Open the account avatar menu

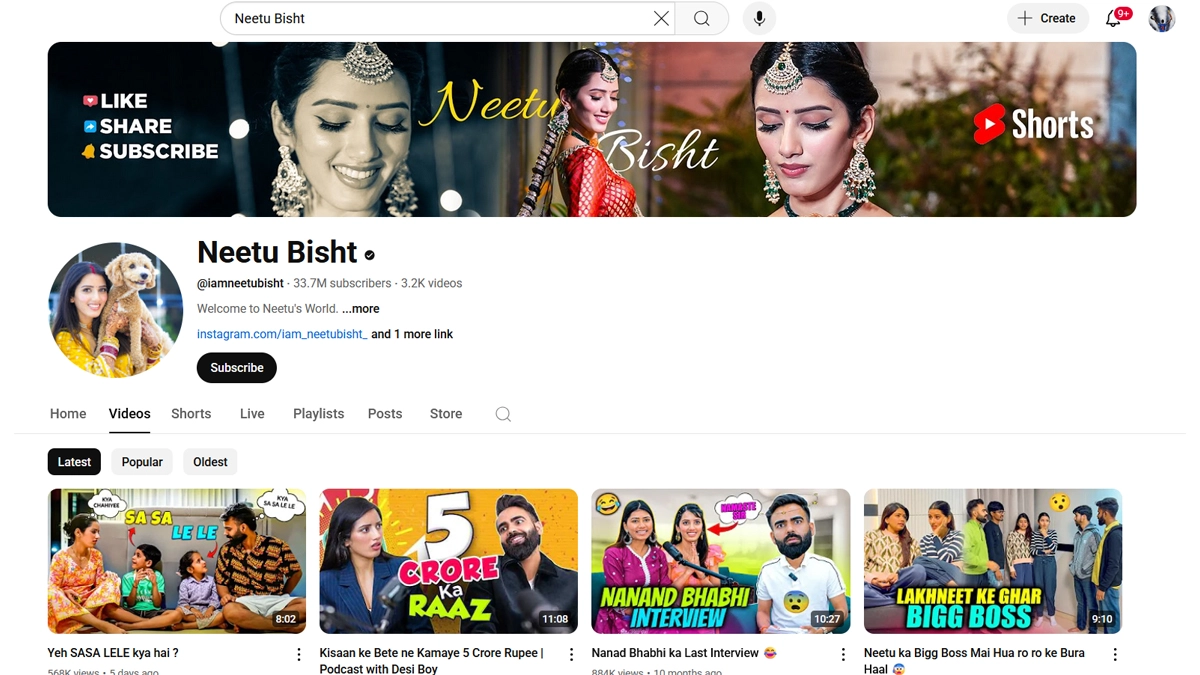1161,18
